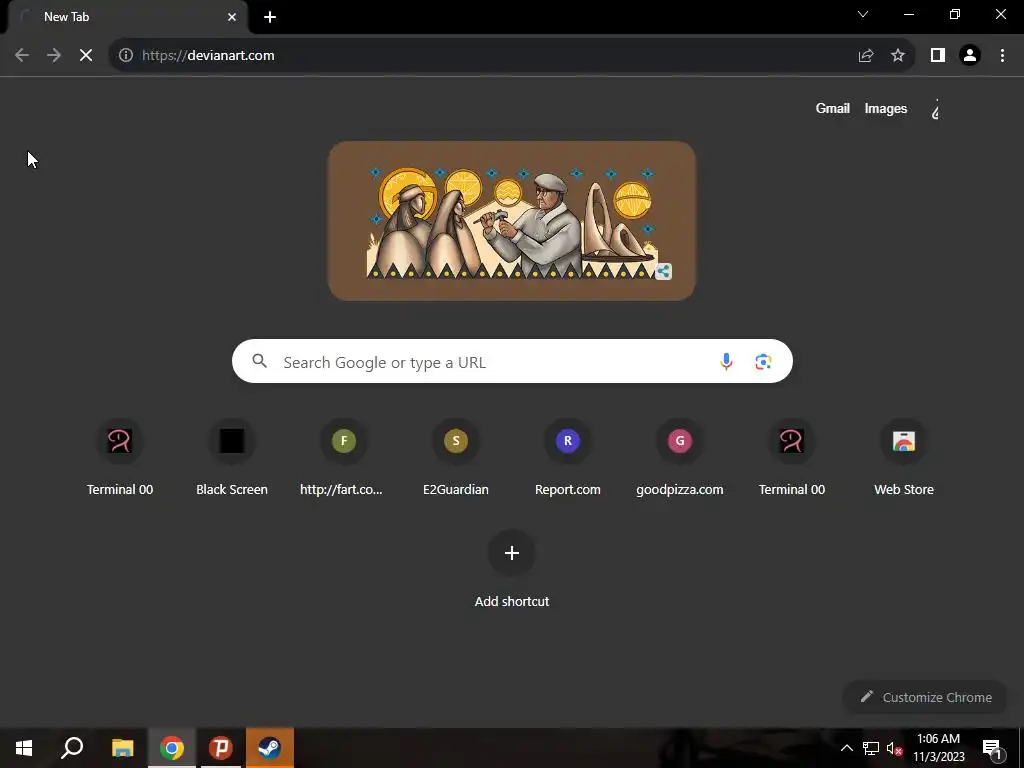Screen dimensions: 1024x768
Task: Click the Chrome taskbar icon
Action: click(x=172, y=748)
